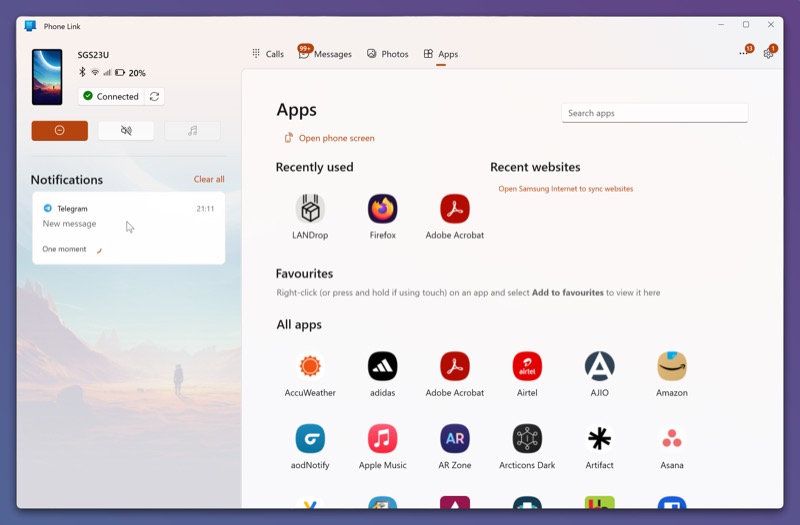Viewport: 800px width, 525px height.
Task: Click the SGS23U phone thumbnail
Action: point(47,77)
